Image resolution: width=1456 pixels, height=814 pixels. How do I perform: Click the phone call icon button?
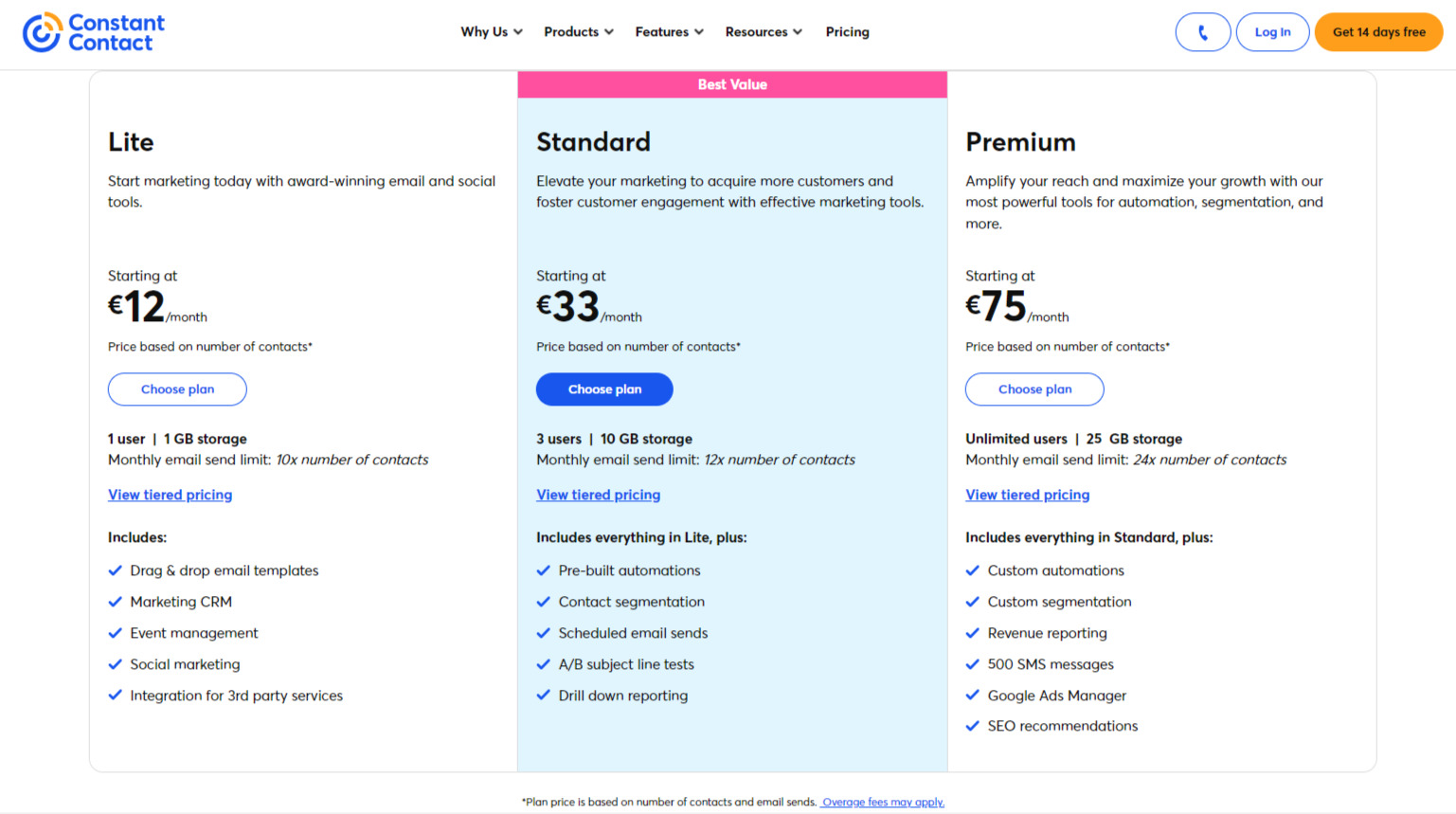coord(1203,32)
